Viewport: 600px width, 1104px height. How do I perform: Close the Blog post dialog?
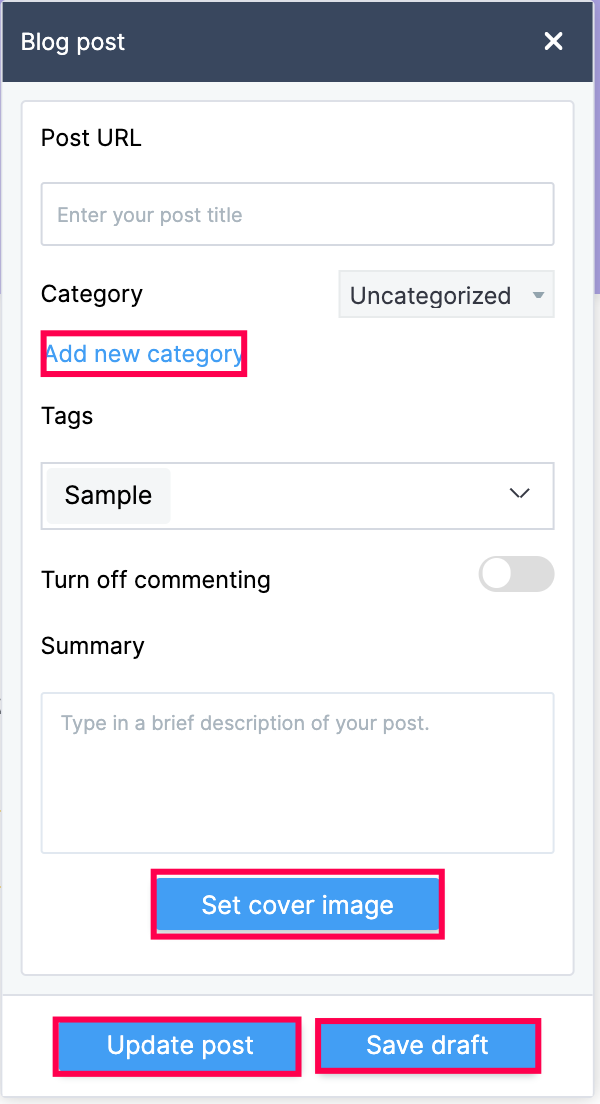coord(553,41)
